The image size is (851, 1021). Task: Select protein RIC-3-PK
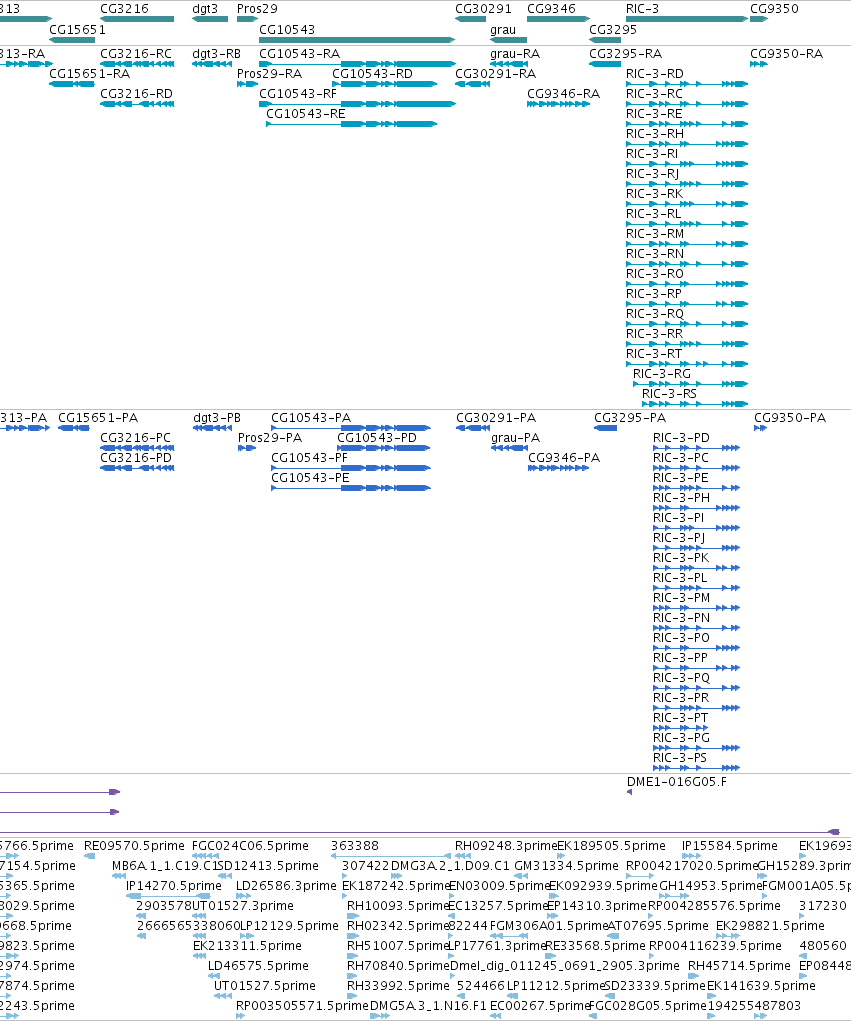[x=682, y=557]
